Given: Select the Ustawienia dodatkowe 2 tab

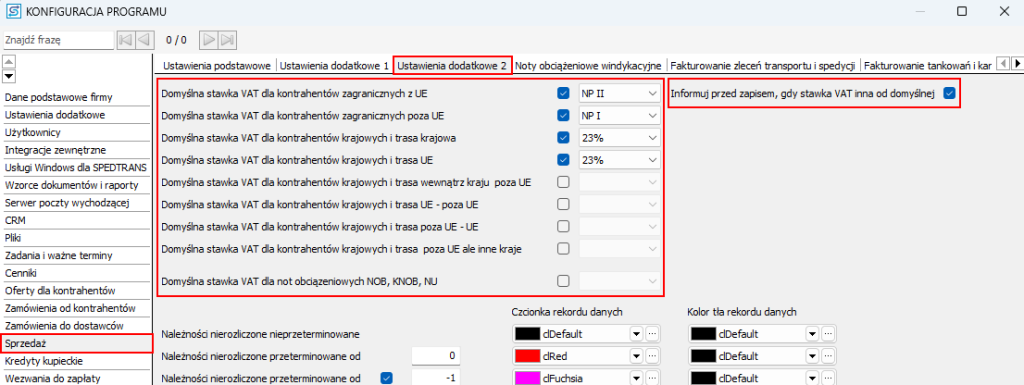Looking at the screenshot, I should click(x=453, y=66).
